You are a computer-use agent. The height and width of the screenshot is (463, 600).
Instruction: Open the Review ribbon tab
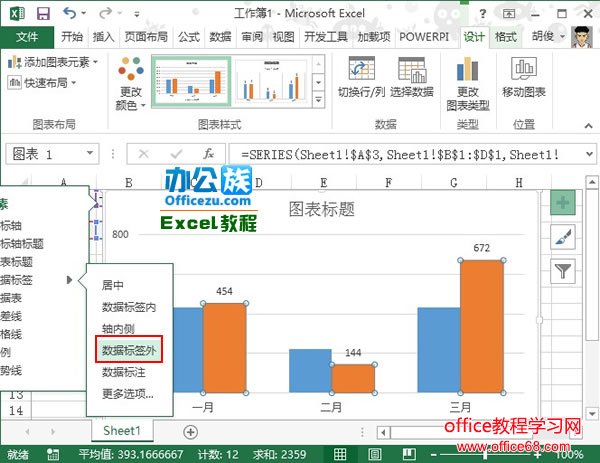tap(252, 37)
